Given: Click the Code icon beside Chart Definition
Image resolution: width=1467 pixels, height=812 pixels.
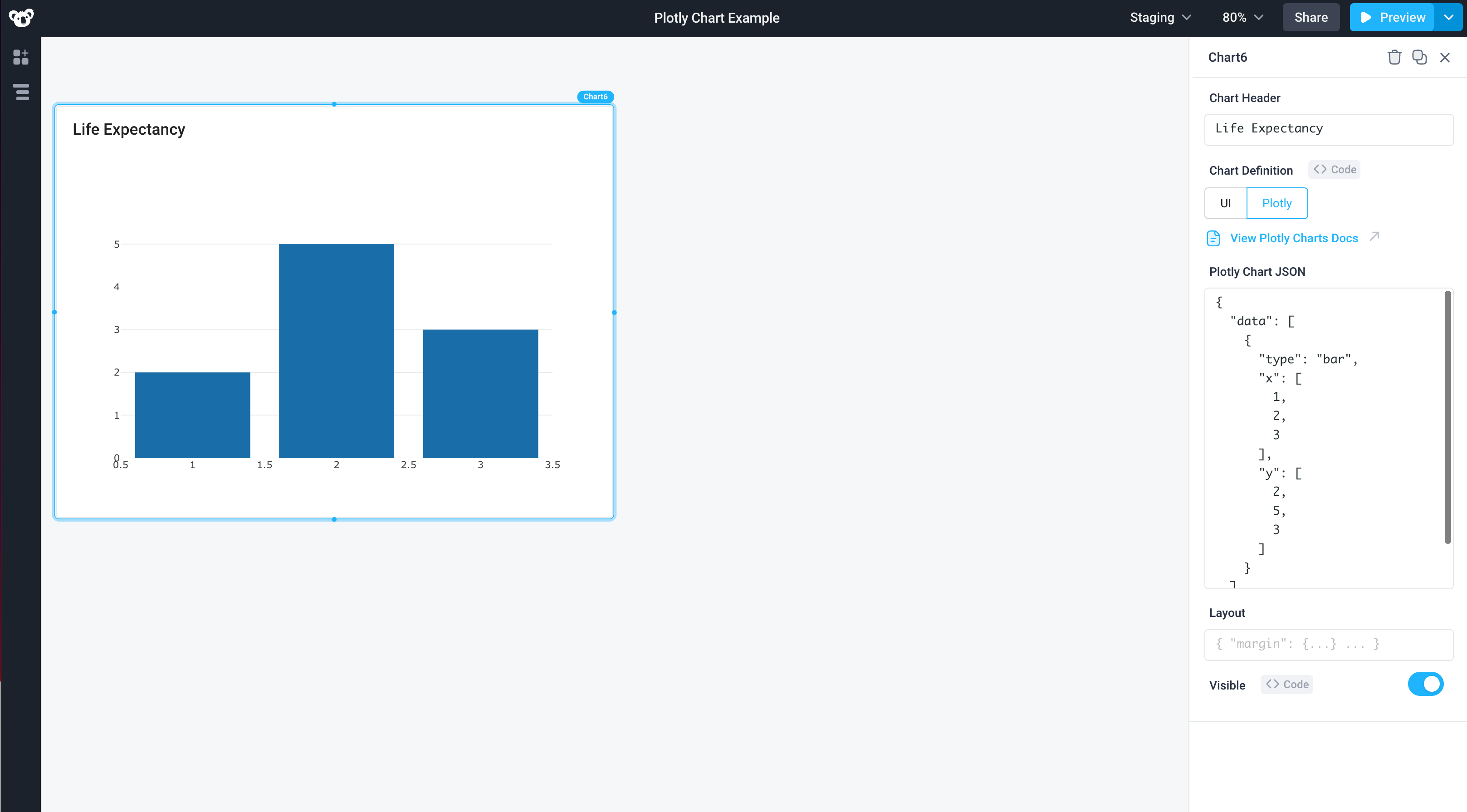Looking at the screenshot, I should (1334, 169).
